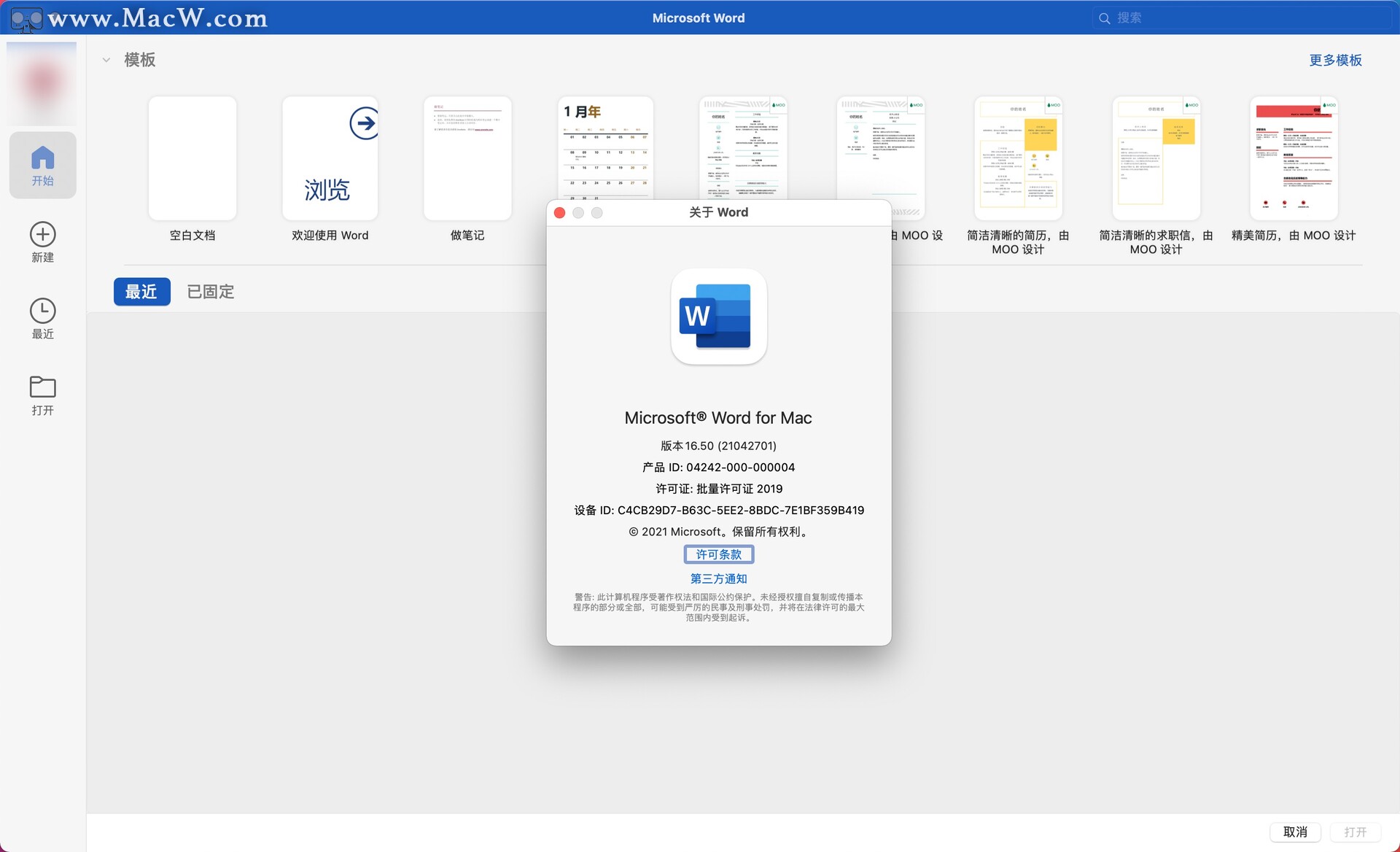Click the Microsoft® Word for Mac heading
1400x852 pixels.
coord(718,418)
